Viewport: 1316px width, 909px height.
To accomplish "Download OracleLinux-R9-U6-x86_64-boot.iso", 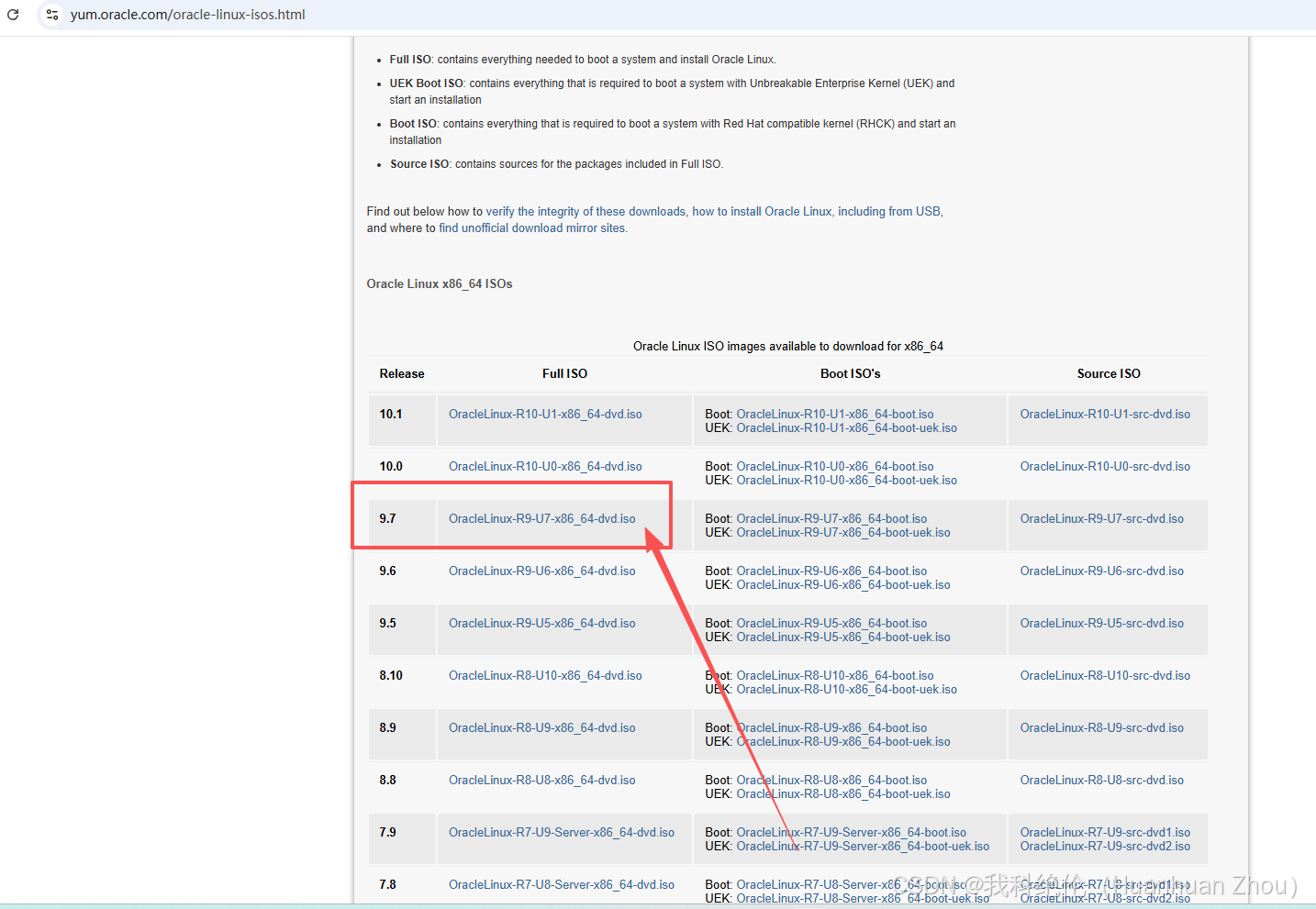I will click(x=831, y=571).
